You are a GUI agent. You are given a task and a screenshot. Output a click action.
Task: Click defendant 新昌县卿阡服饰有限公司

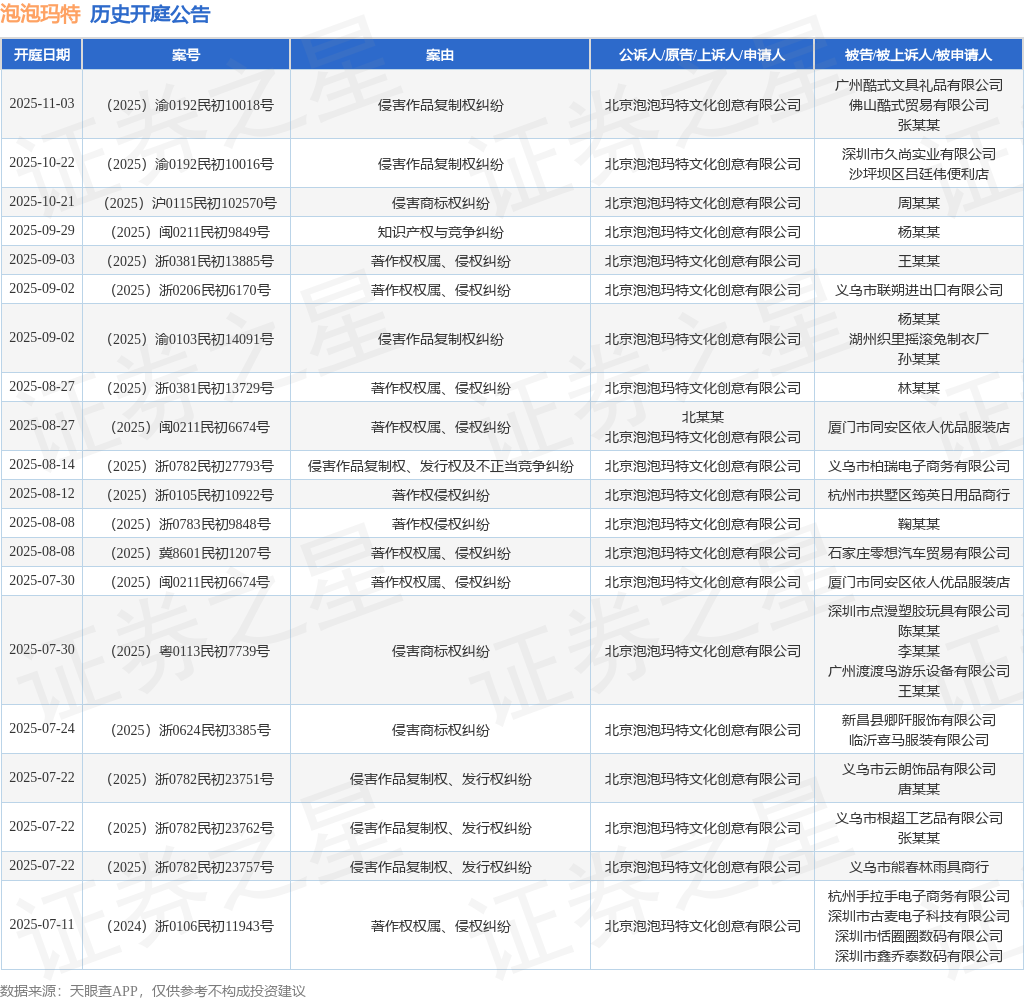pos(918,720)
